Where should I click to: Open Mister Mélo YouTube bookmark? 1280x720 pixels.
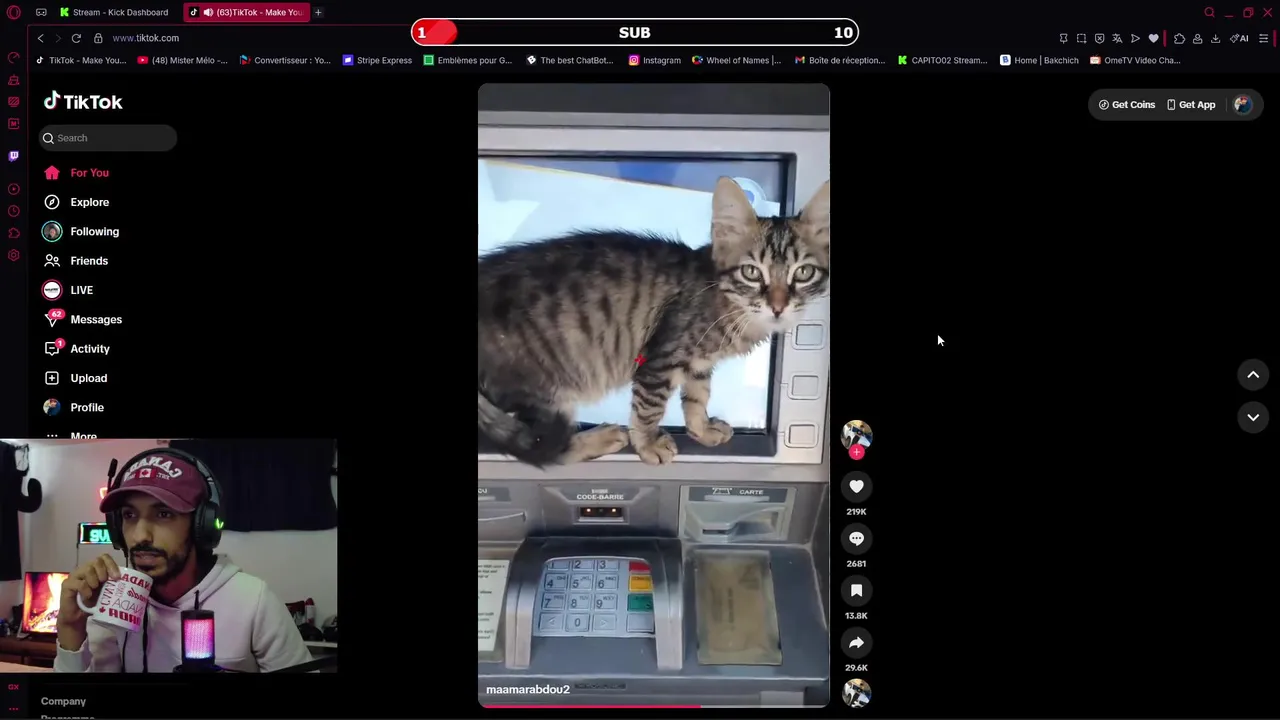(182, 60)
